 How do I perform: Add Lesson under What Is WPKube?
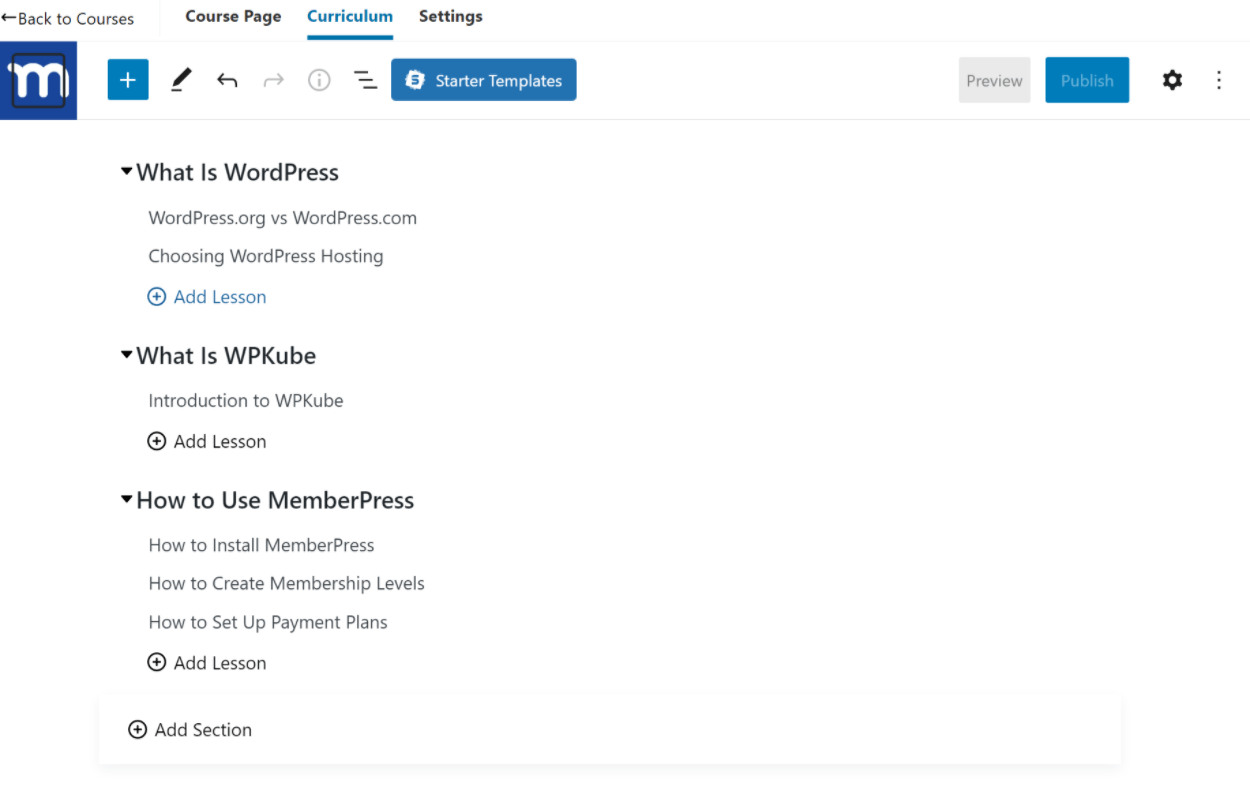(x=207, y=442)
